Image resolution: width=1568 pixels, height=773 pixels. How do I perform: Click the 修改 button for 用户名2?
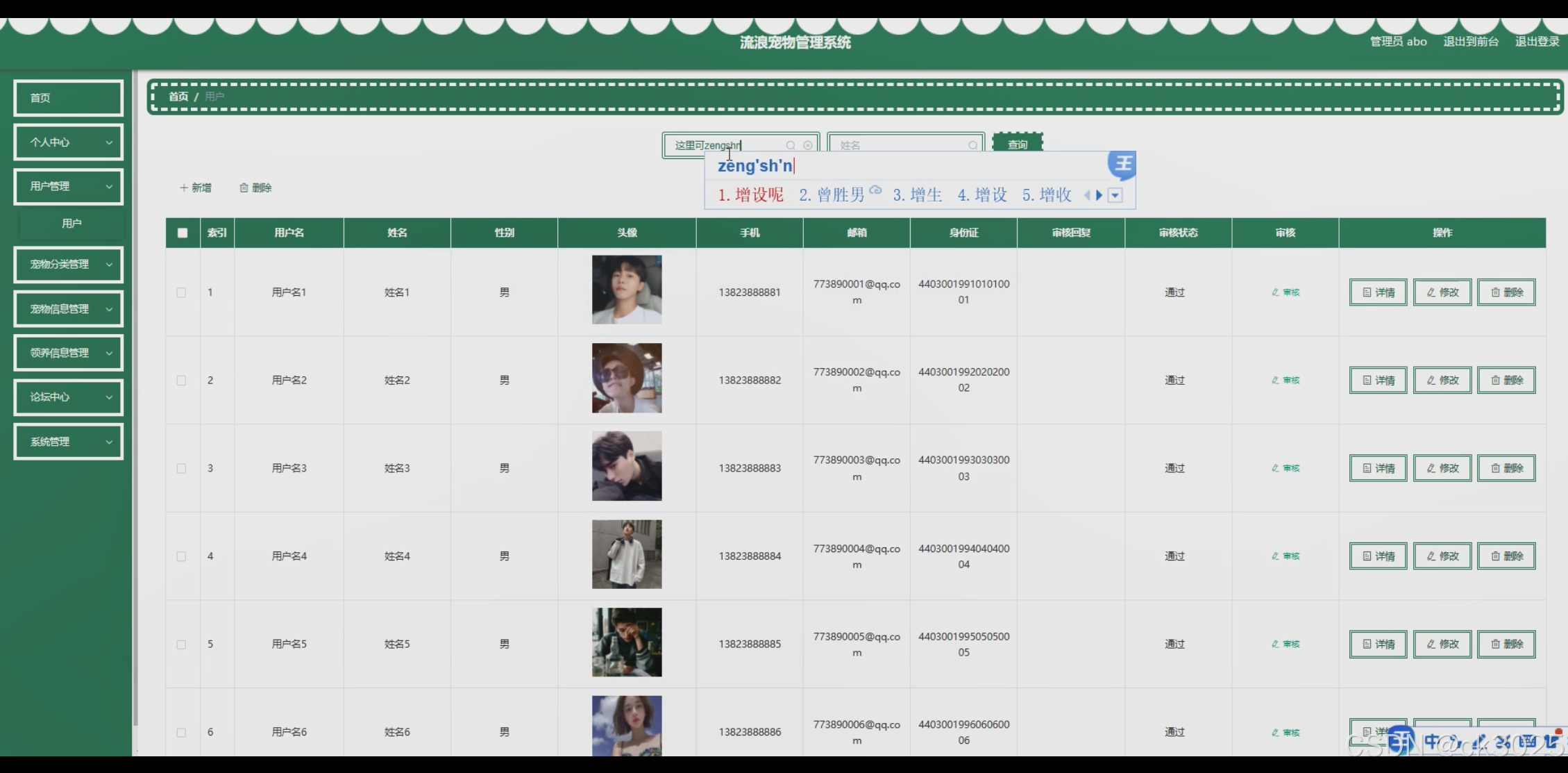(1442, 381)
